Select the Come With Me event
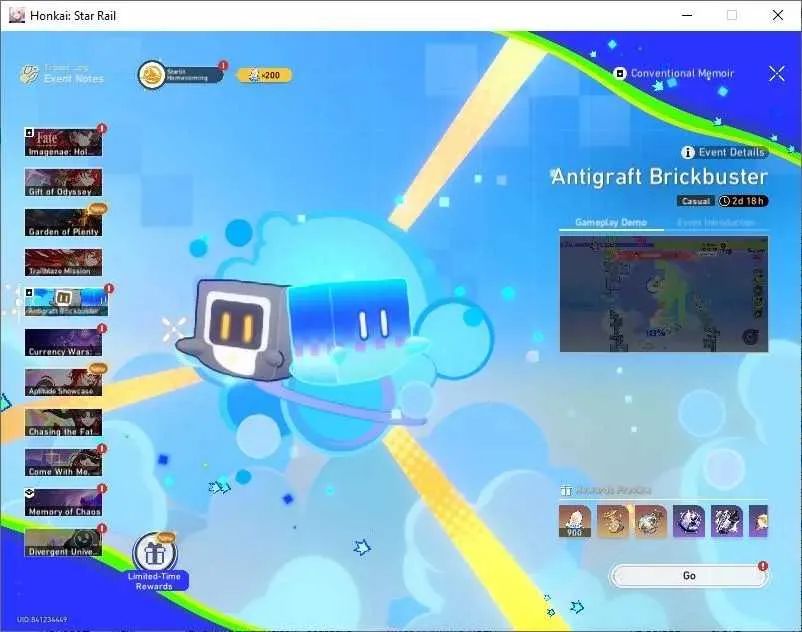The image size is (802, 632). click(63, 463)
